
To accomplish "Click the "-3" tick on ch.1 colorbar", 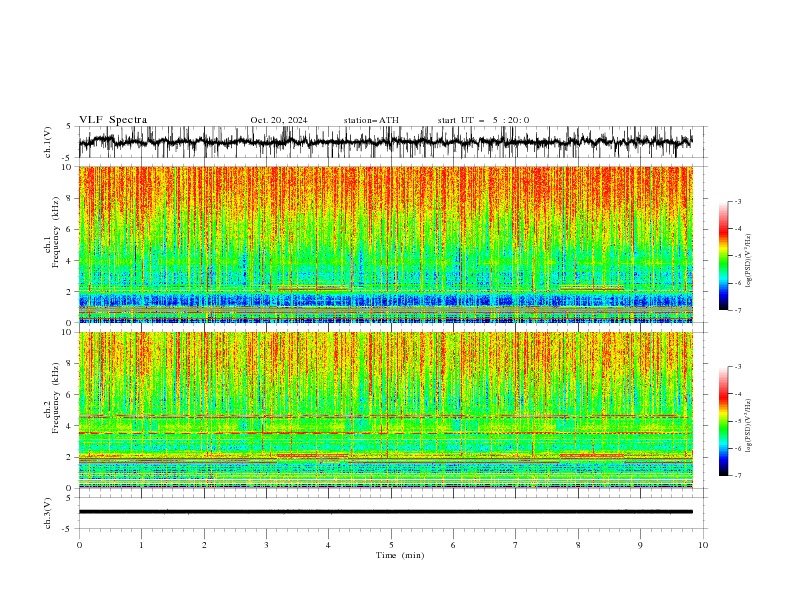I will (x=737, y=201).
